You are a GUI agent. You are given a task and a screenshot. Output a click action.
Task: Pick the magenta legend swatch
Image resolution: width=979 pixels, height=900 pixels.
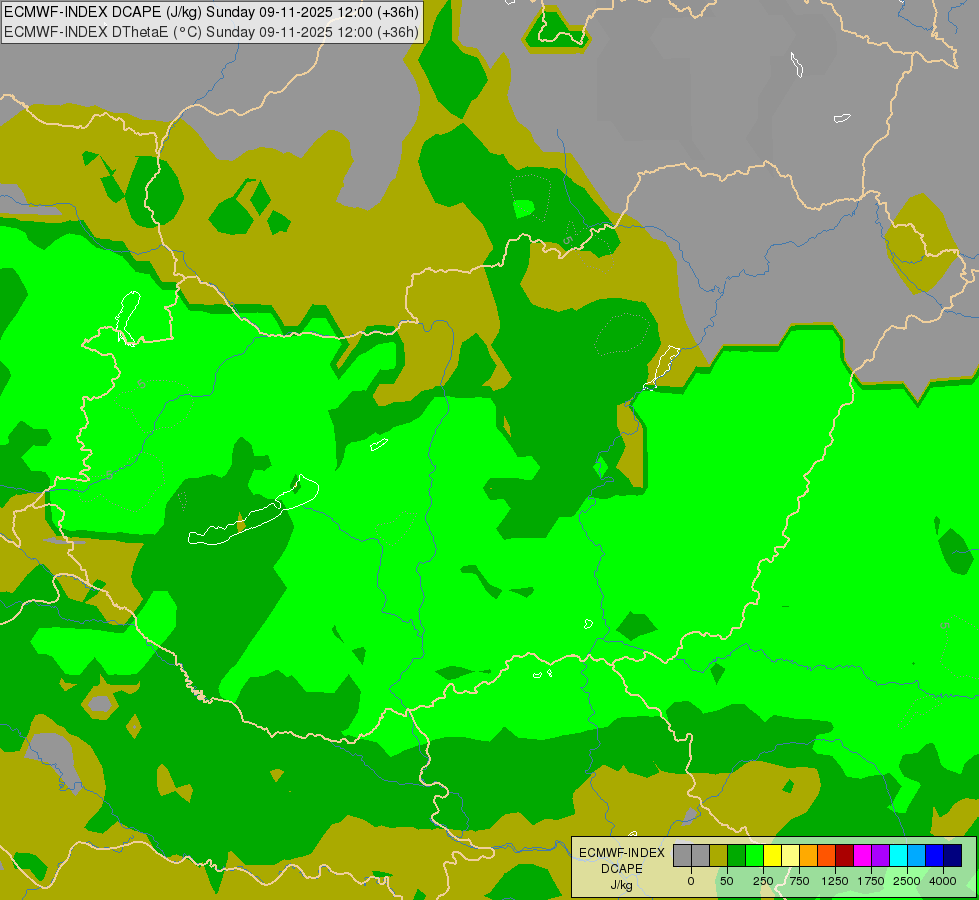point(862,855)
